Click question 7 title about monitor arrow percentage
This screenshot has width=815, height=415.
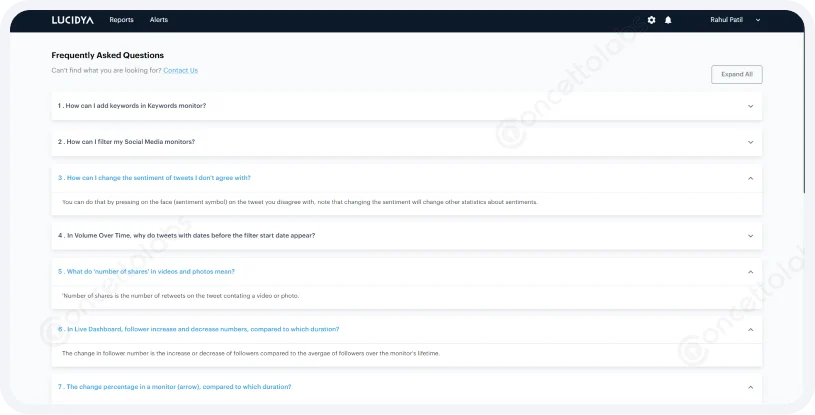tap(175, 387)
